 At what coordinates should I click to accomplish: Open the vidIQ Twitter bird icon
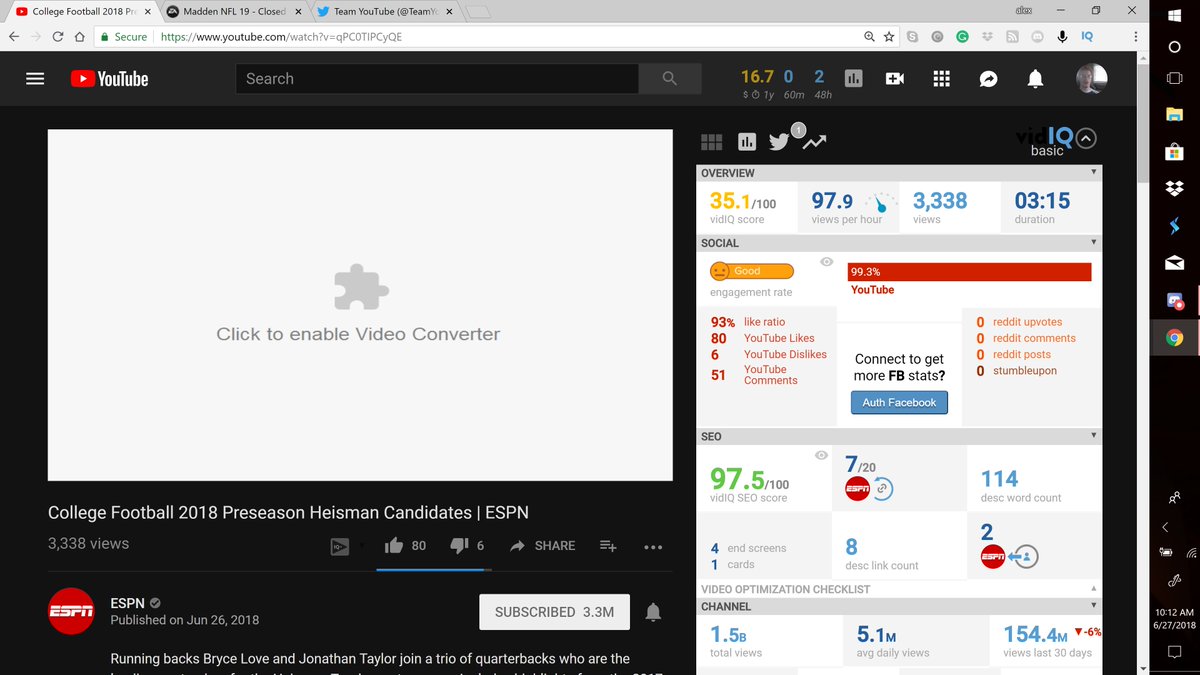[779, 142]
